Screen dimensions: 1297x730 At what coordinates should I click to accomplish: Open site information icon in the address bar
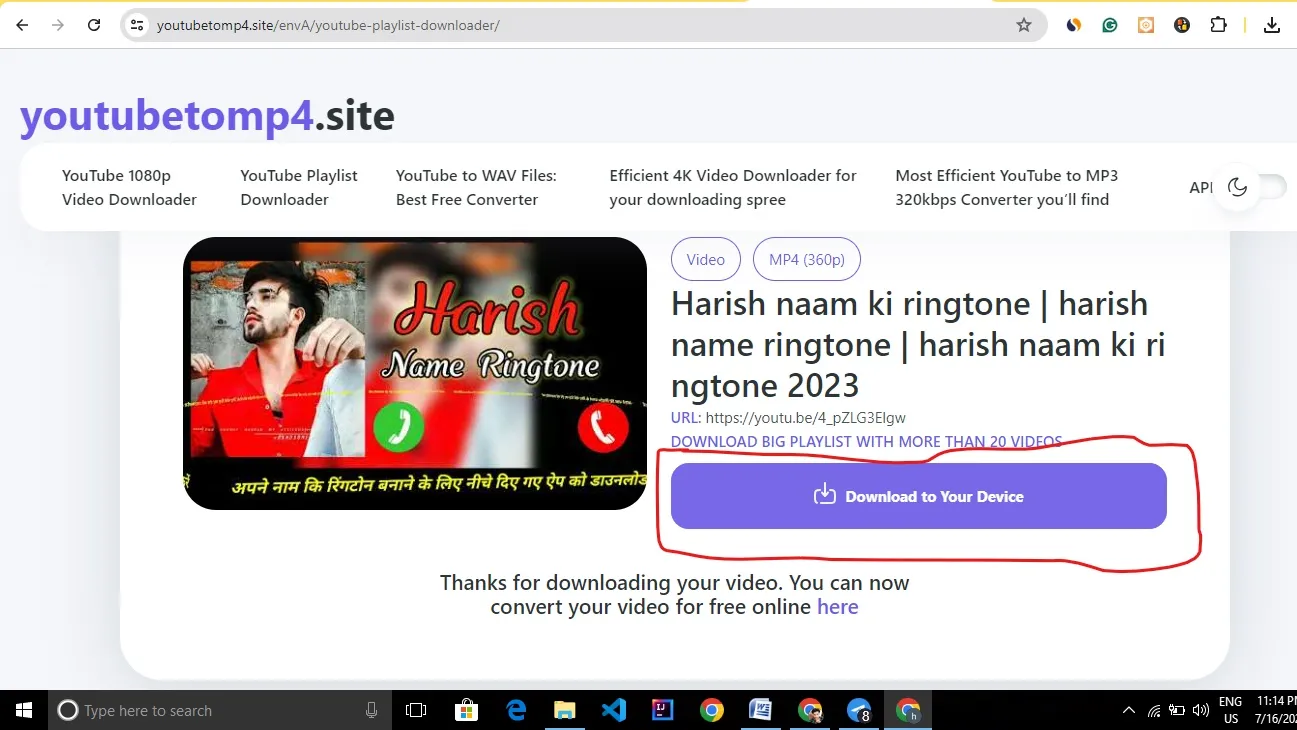point(137,25)
